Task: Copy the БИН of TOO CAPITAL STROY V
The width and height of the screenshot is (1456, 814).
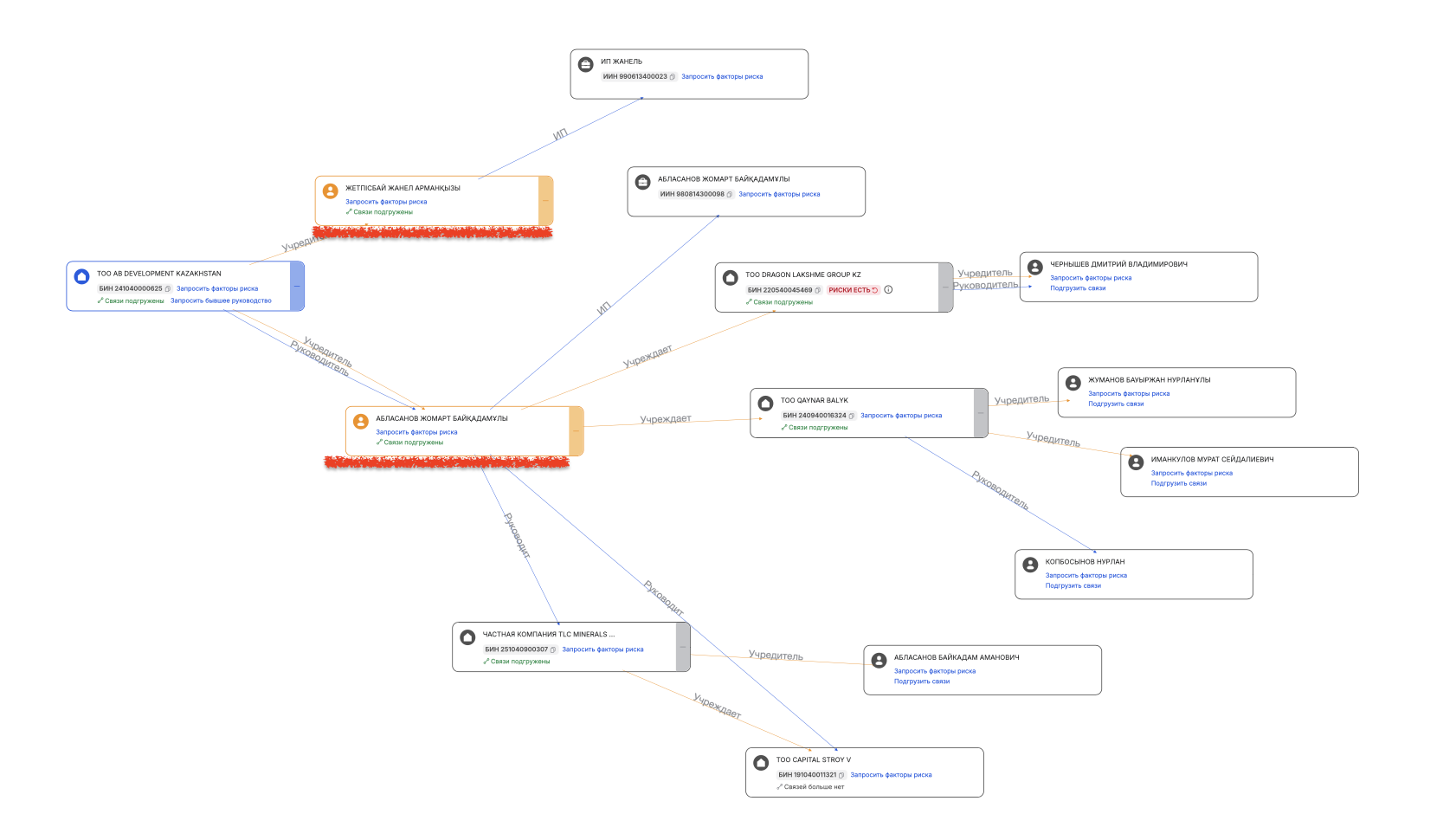Action: (x=841, y=776)
